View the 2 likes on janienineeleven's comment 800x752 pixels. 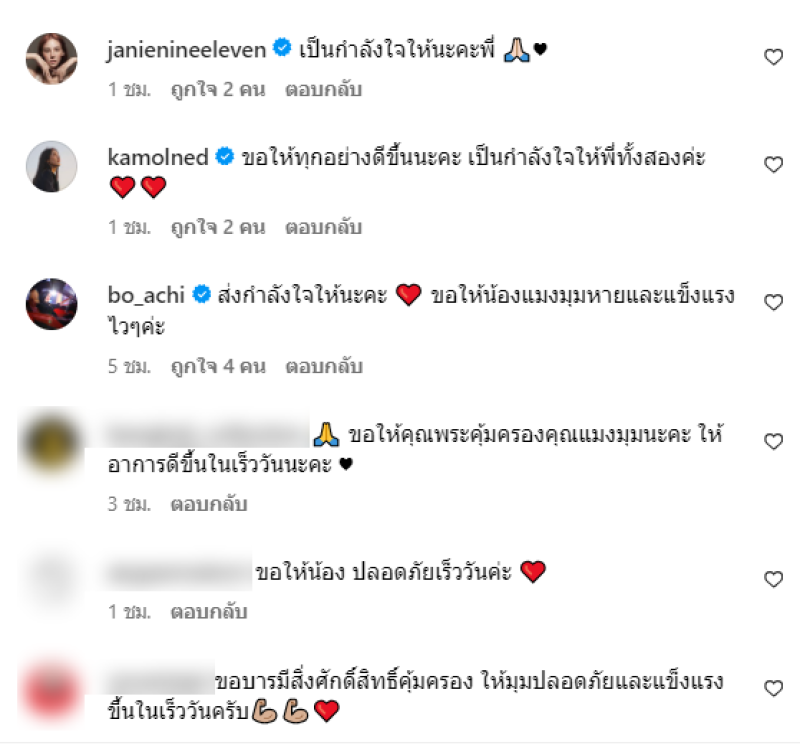pyautogui.click(x=218, y=90)
